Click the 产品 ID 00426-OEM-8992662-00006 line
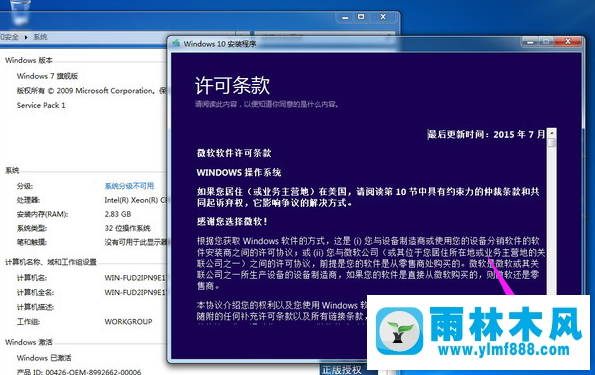 pos(79,372)
